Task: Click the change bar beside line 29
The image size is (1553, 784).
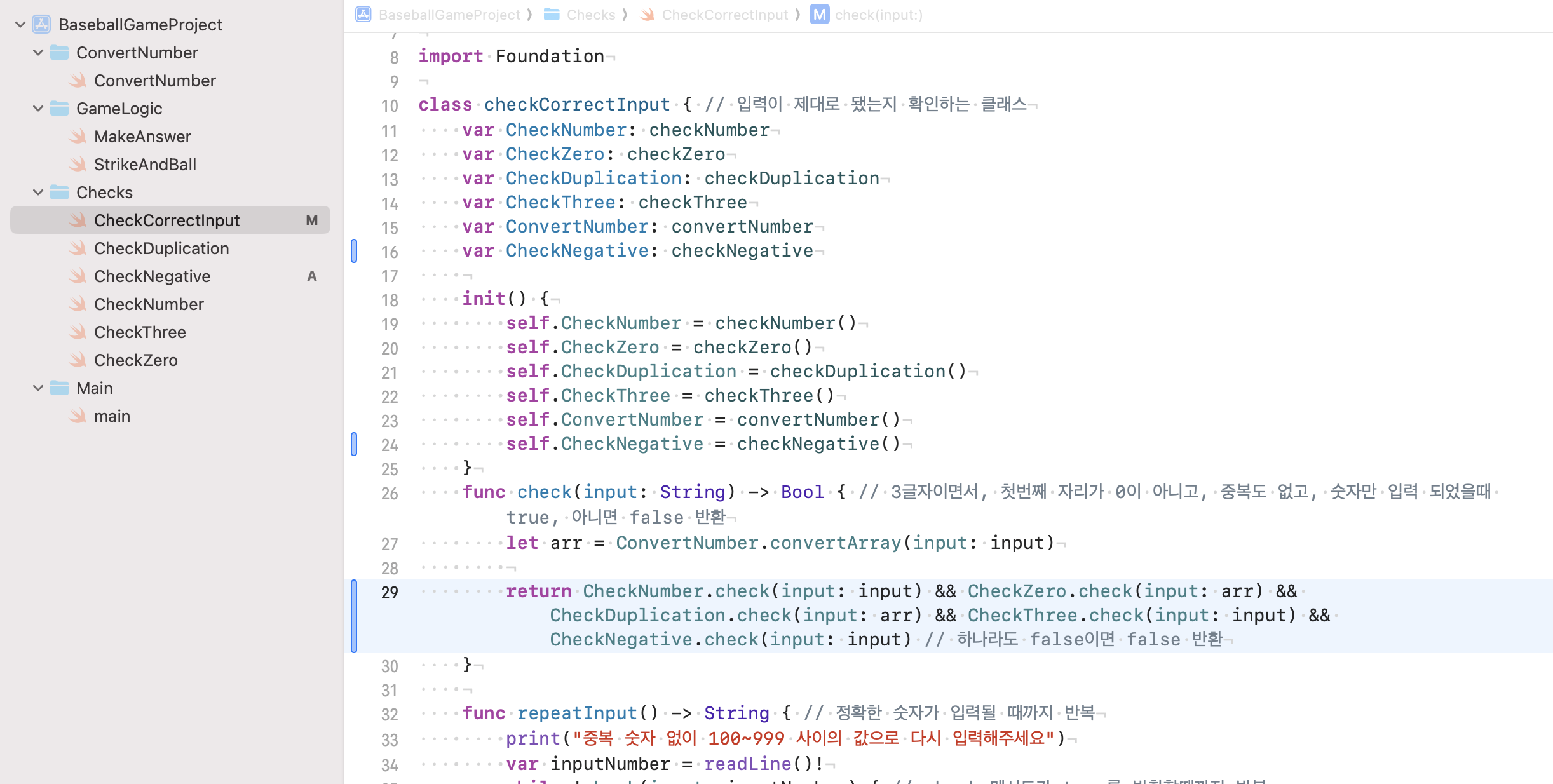Action: tap(354, 616)
